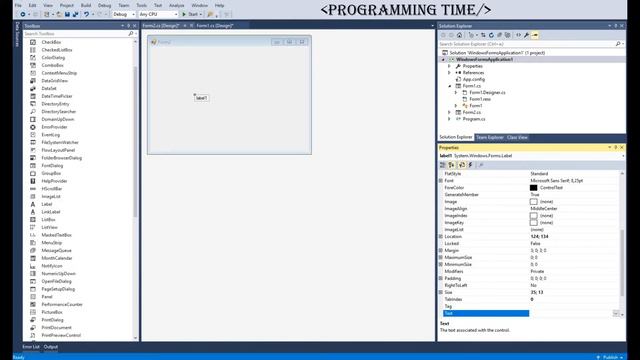Select MenuStrip control in Toolbox
The image size is (640, 360).
52,243
